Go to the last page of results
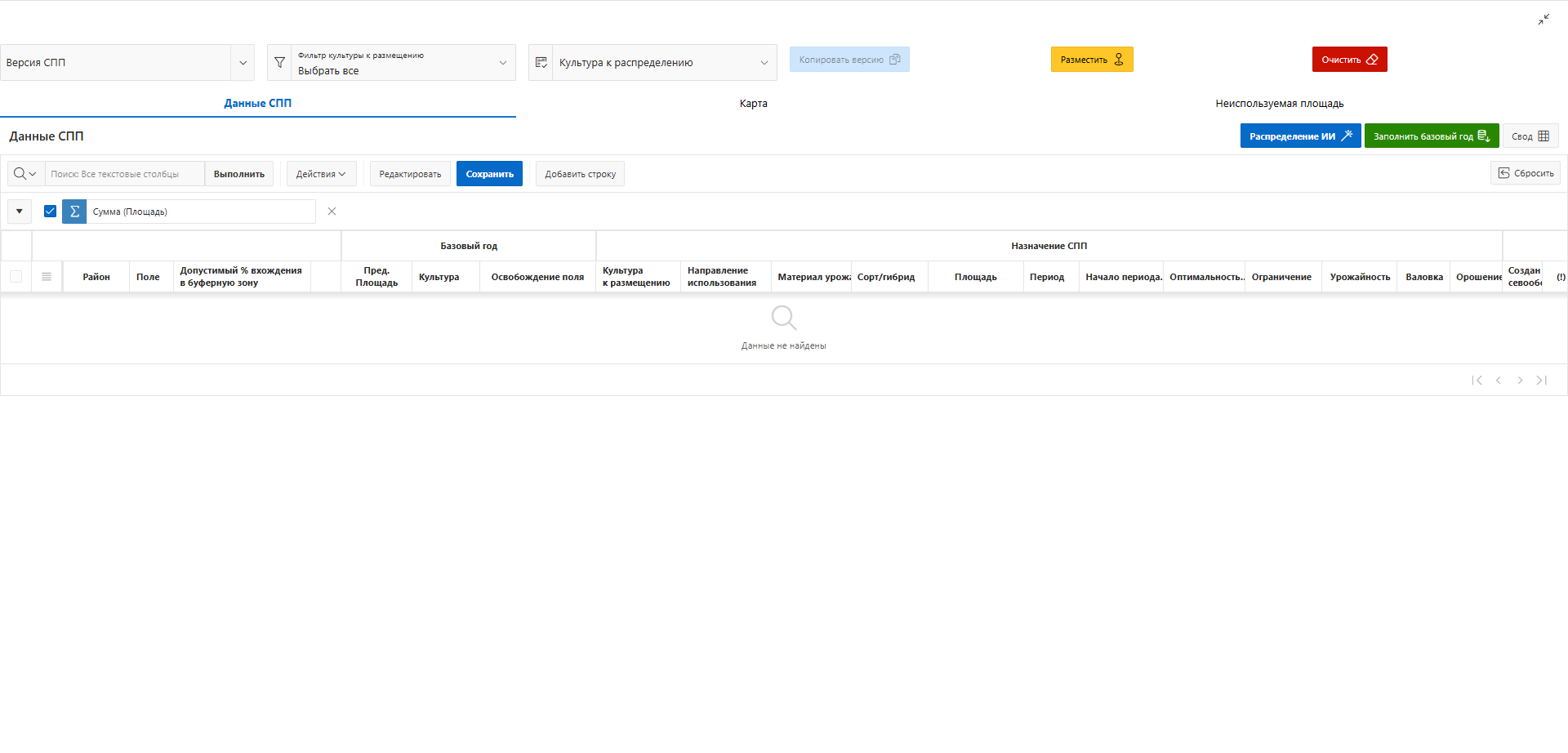The width and height of the screenshot is (1568, 753). click(1542, 381)
